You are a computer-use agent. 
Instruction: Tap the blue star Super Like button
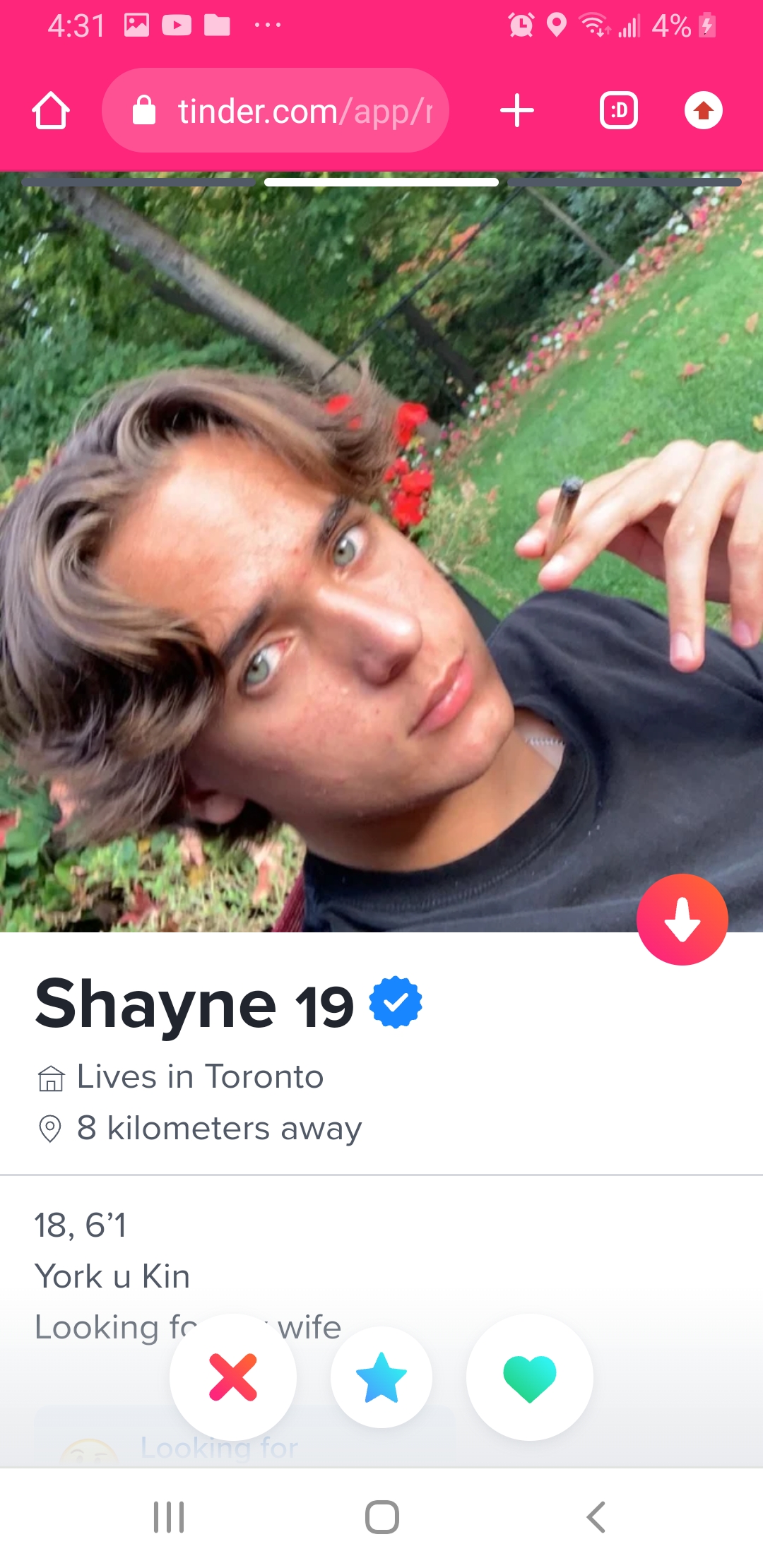coord(381,1377)
